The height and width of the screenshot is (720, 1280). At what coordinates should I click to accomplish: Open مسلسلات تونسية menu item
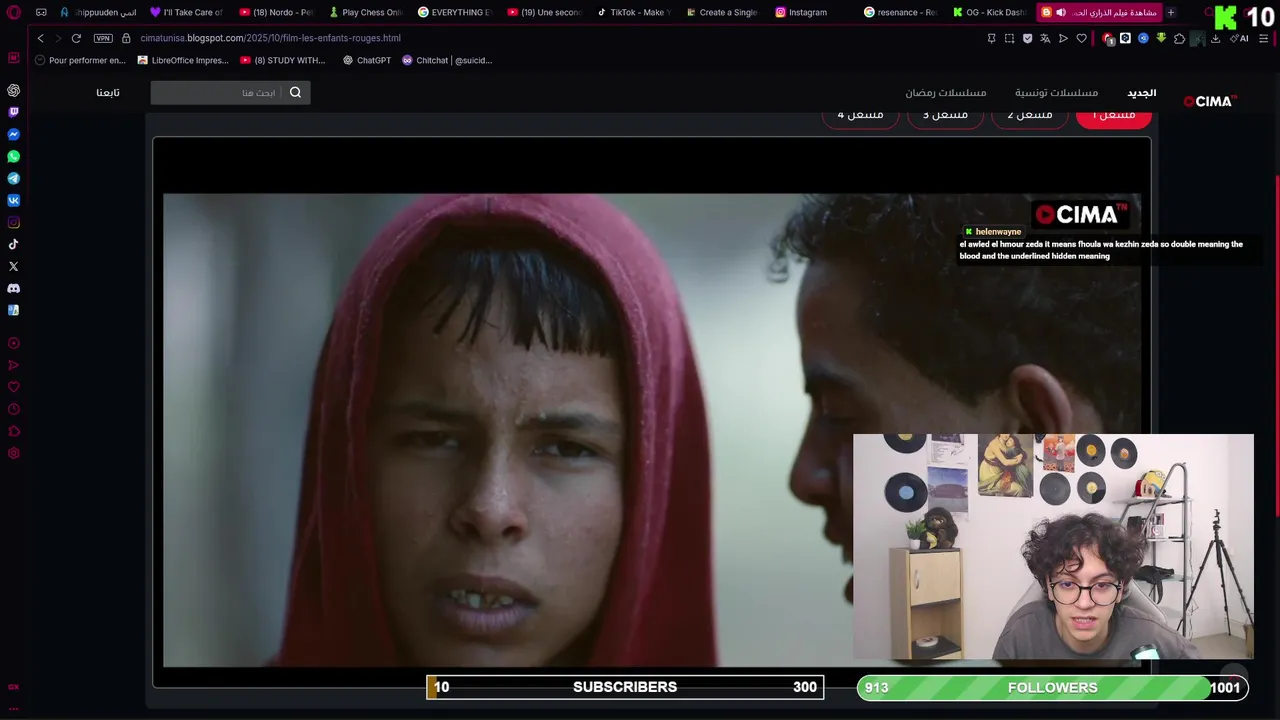click(x=1056, y=93)
